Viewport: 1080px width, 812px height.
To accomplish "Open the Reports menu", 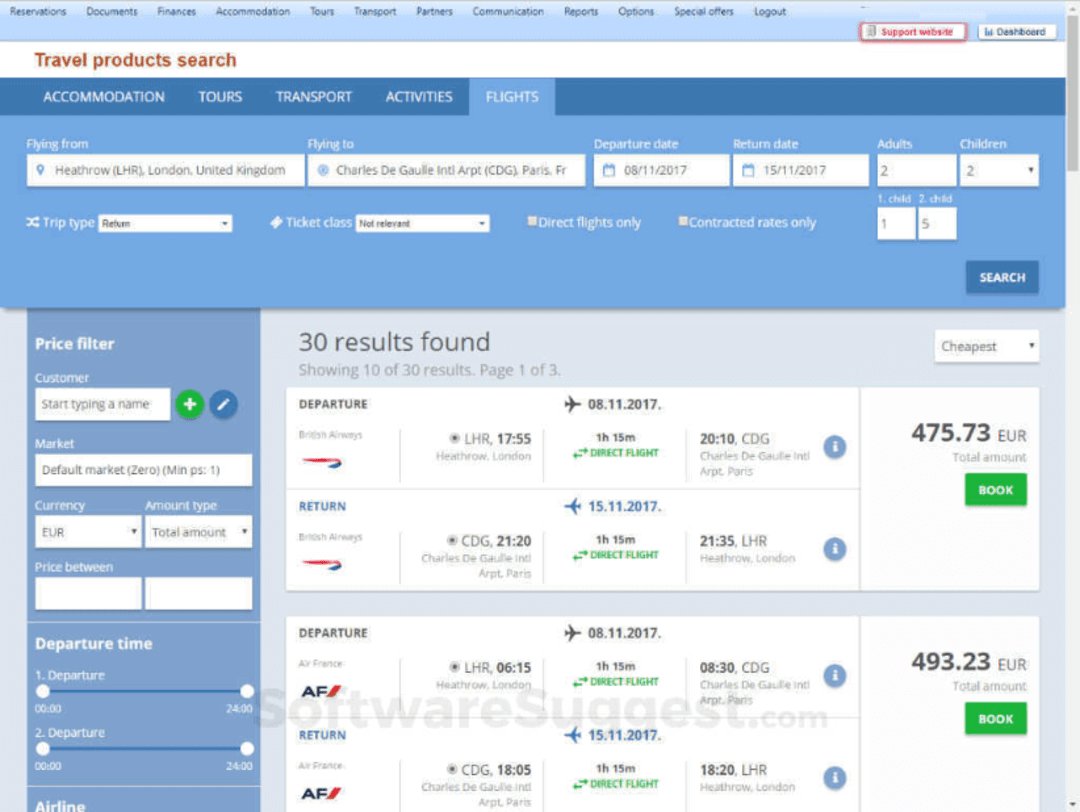I will pyautogui.click(x=581, y=11).
